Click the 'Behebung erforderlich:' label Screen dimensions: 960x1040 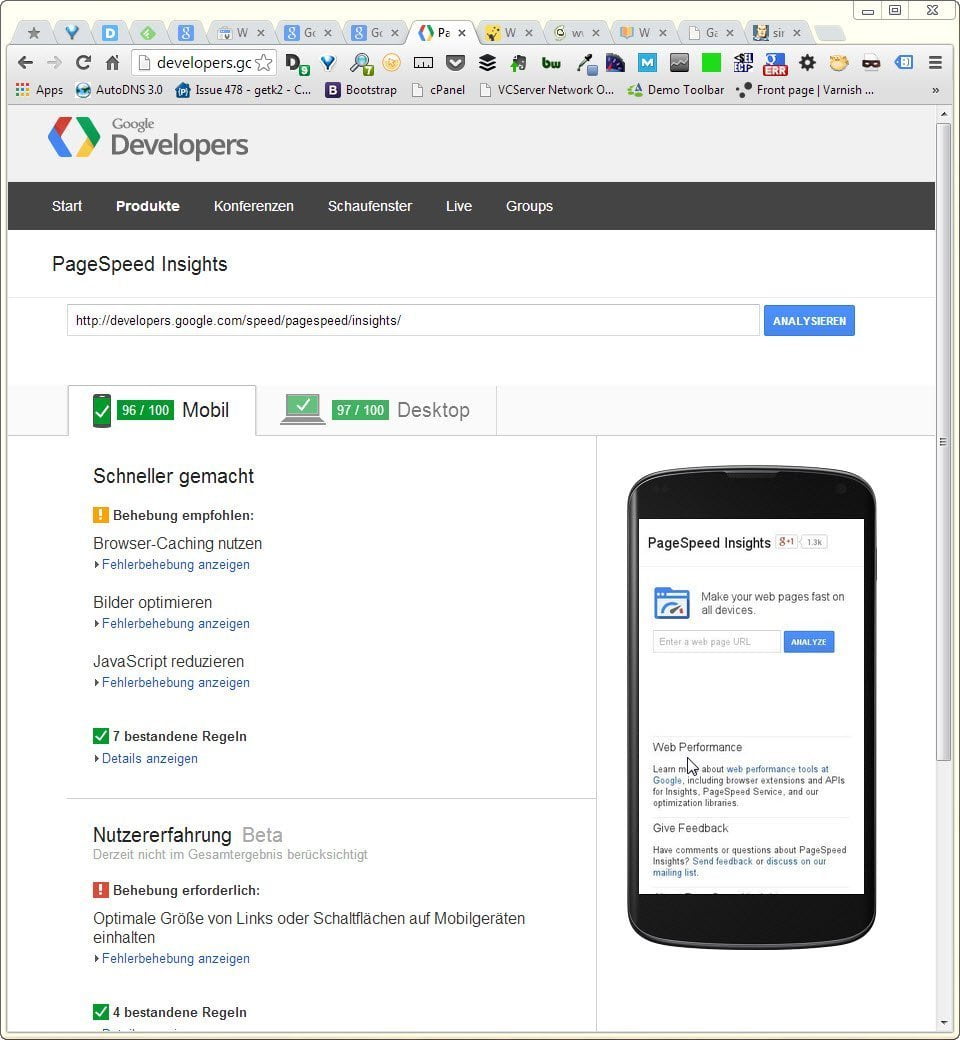click(186, 890)
